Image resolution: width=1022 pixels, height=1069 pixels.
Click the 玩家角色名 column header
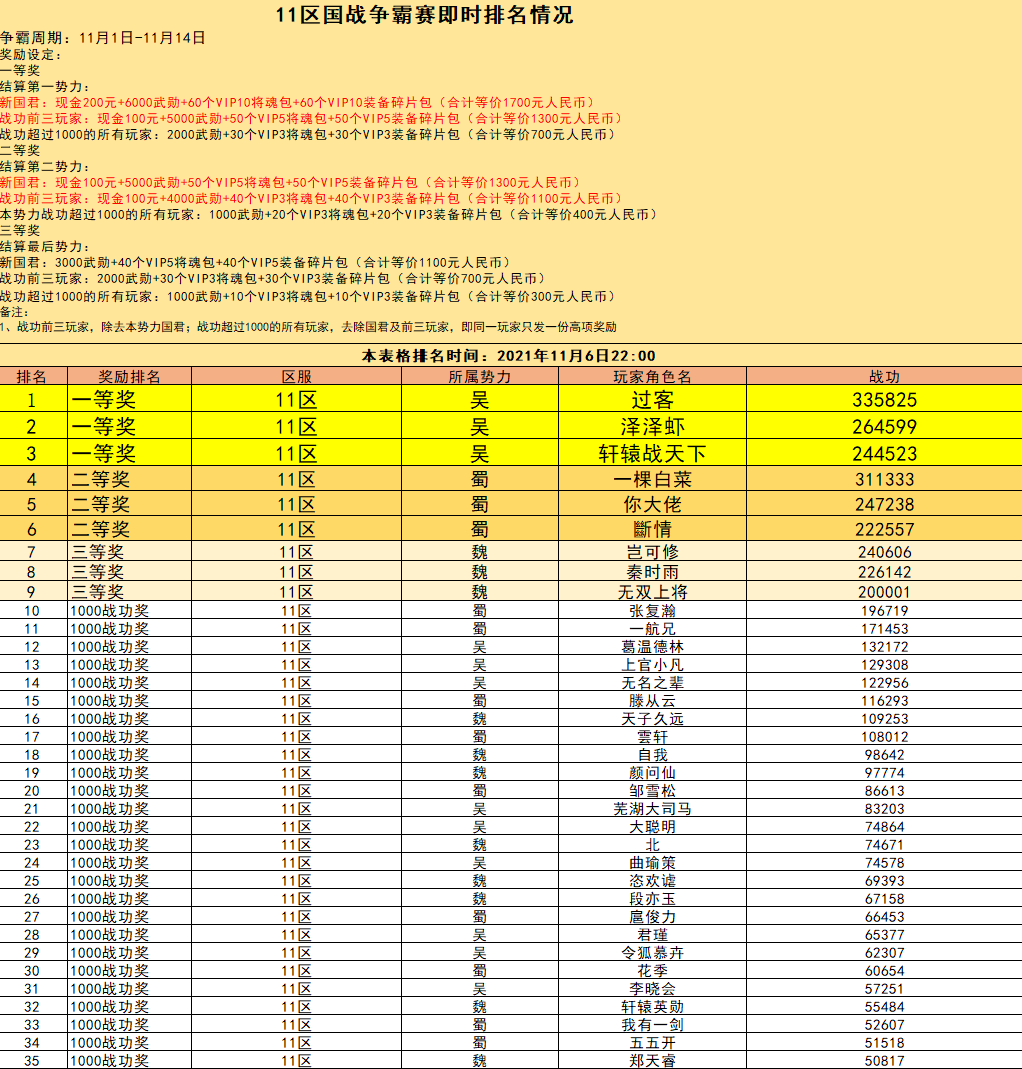652,377
